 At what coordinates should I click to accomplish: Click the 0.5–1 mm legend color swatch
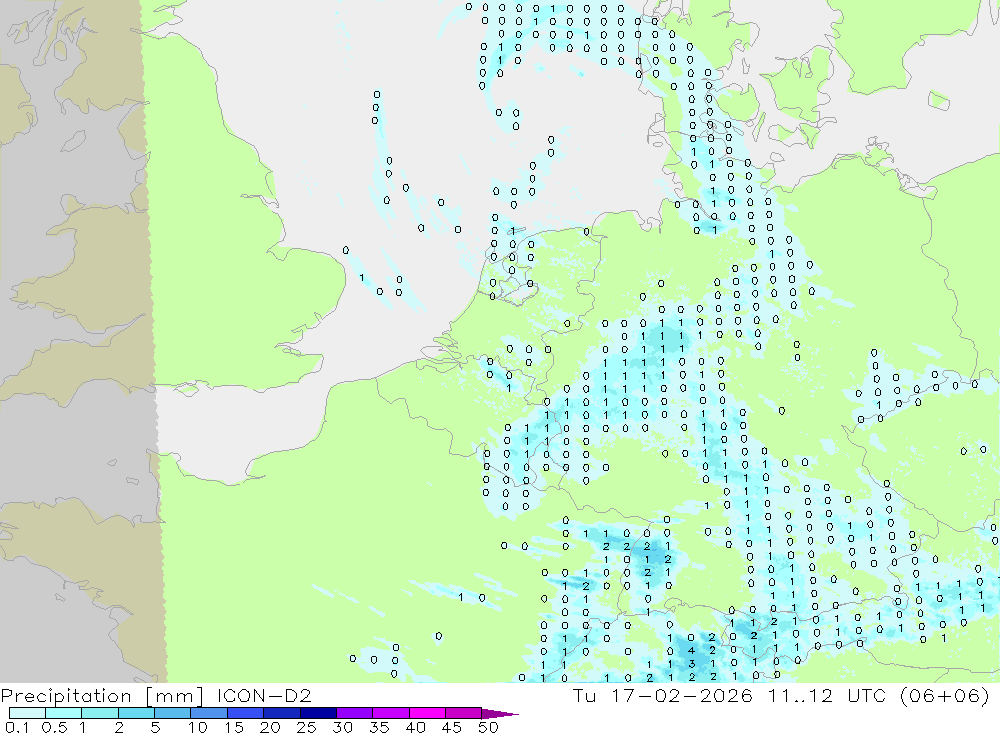coord(63,713)
